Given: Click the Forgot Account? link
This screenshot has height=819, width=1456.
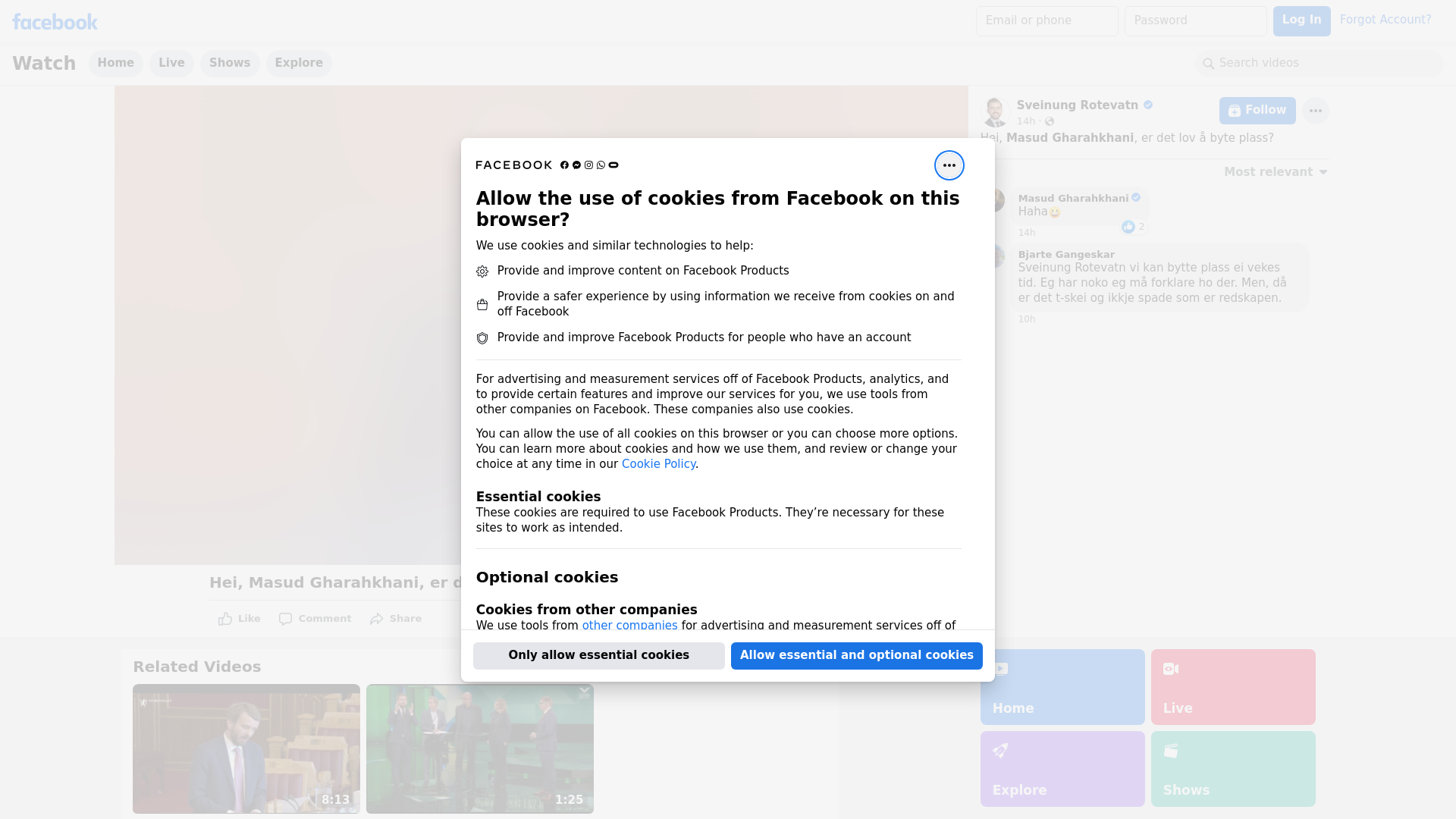Looking at the screenshot, I should point(1385,20).
